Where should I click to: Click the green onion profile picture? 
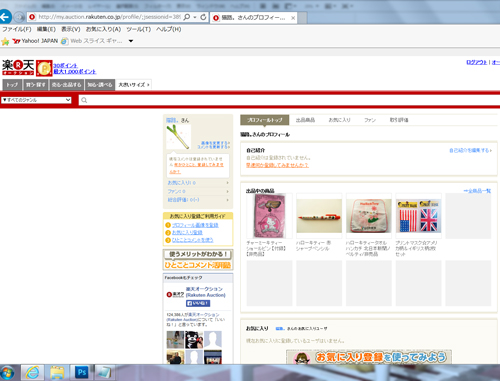click(178, 137)
